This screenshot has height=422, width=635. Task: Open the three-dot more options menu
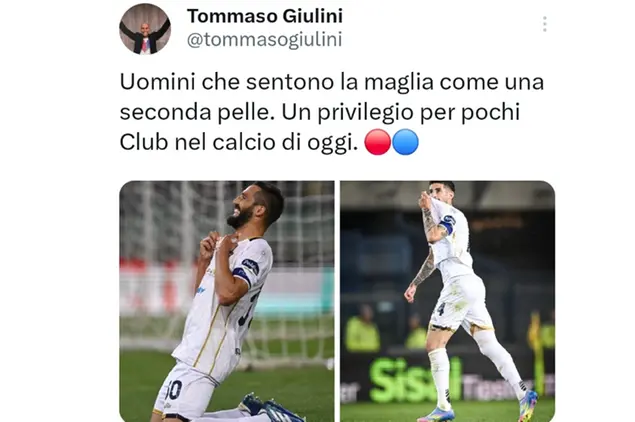(x=545, y=24)
